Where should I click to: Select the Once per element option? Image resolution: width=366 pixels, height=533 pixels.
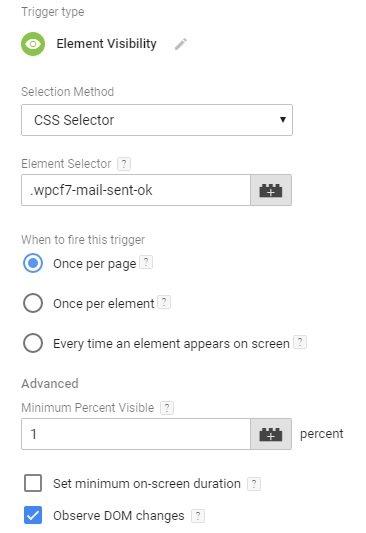pyautogui.click(x=33, y=303)
